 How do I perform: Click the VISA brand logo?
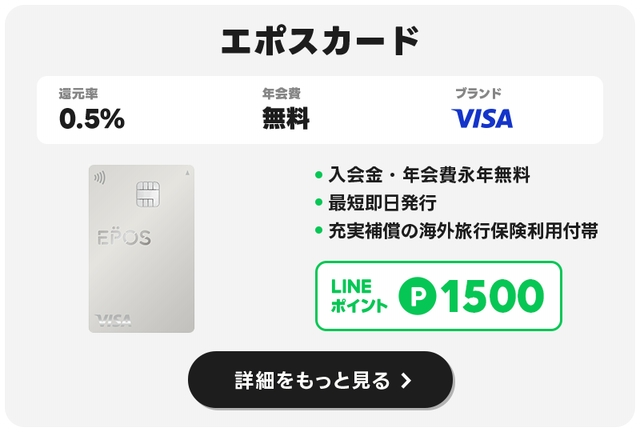pyautogui.click(x=483, y=119)
